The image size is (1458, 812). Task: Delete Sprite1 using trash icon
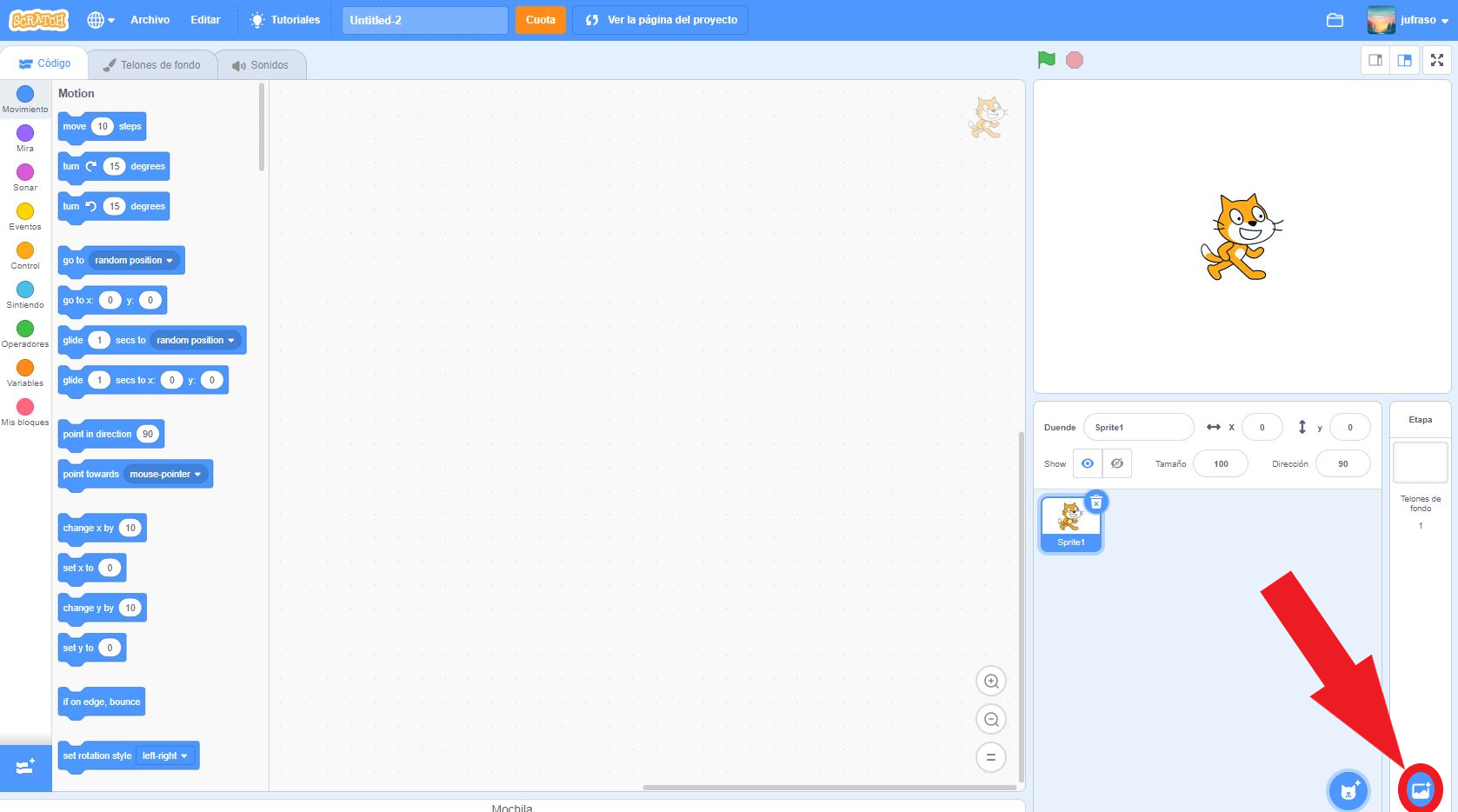pos(1096,503)
